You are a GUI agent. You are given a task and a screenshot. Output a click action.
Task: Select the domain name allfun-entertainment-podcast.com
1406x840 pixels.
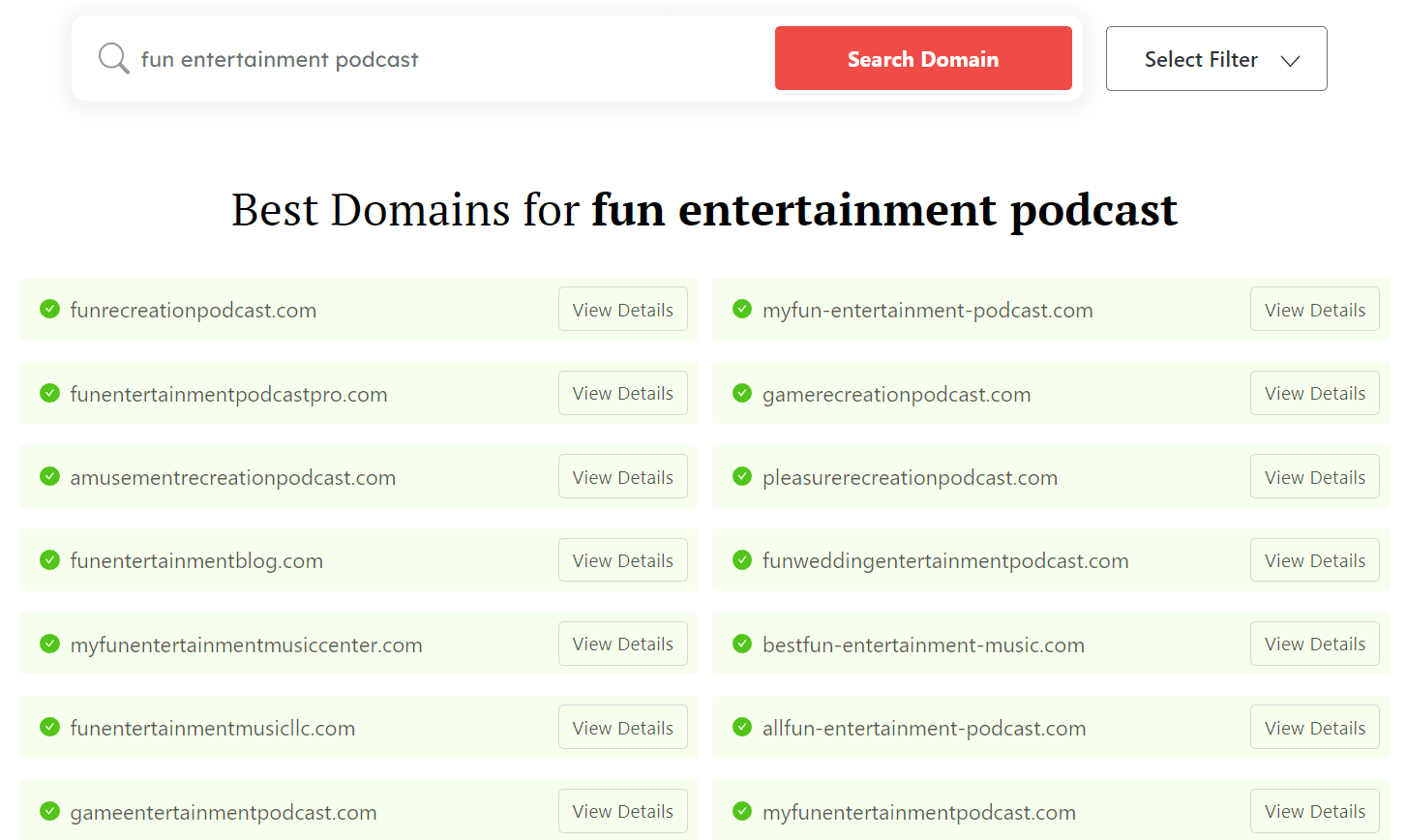924,728
